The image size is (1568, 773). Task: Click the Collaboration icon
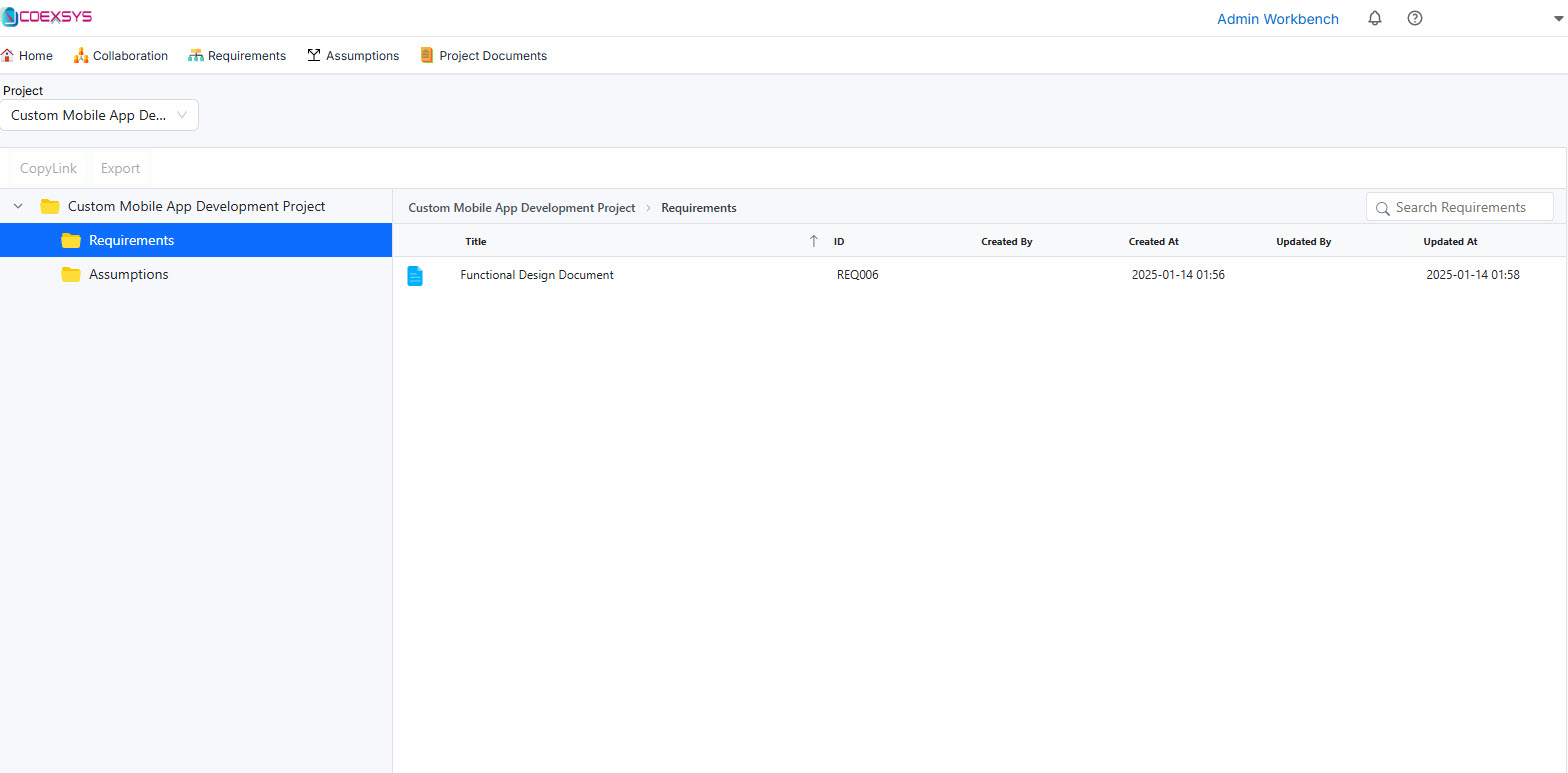(81, 55)
